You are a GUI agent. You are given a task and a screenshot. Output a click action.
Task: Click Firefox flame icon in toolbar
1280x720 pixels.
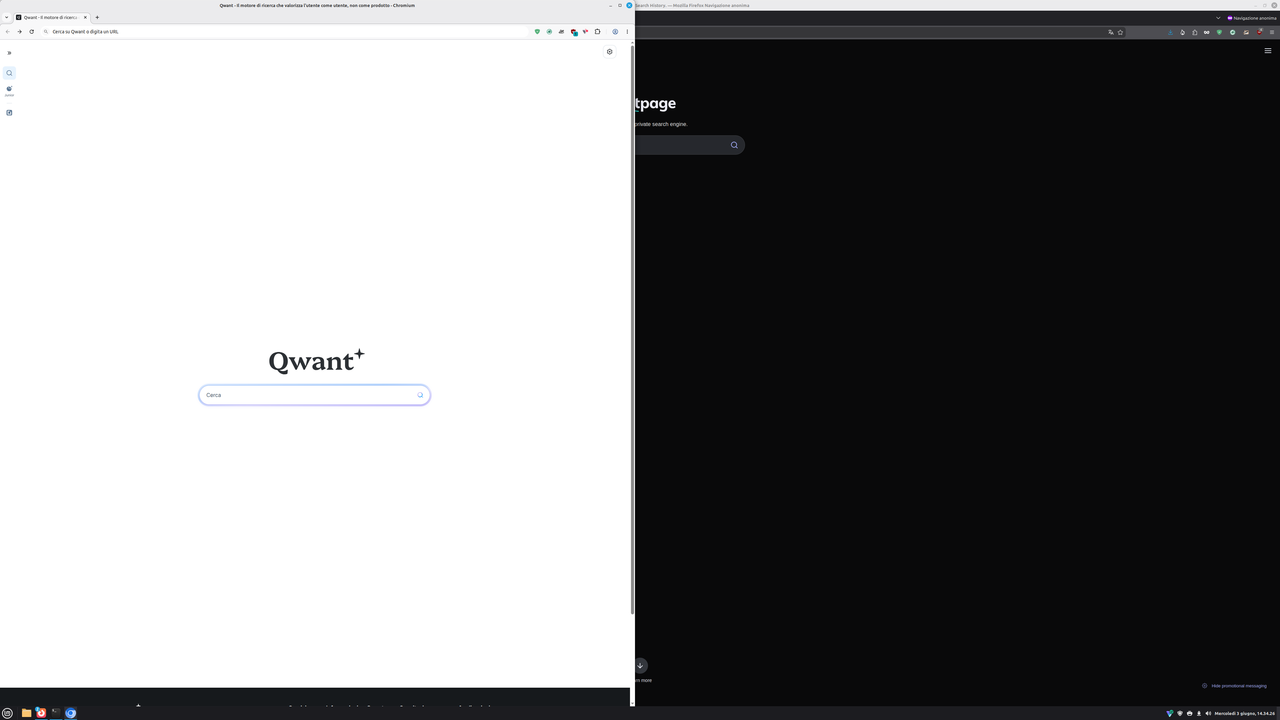(x=1182, y=32)
